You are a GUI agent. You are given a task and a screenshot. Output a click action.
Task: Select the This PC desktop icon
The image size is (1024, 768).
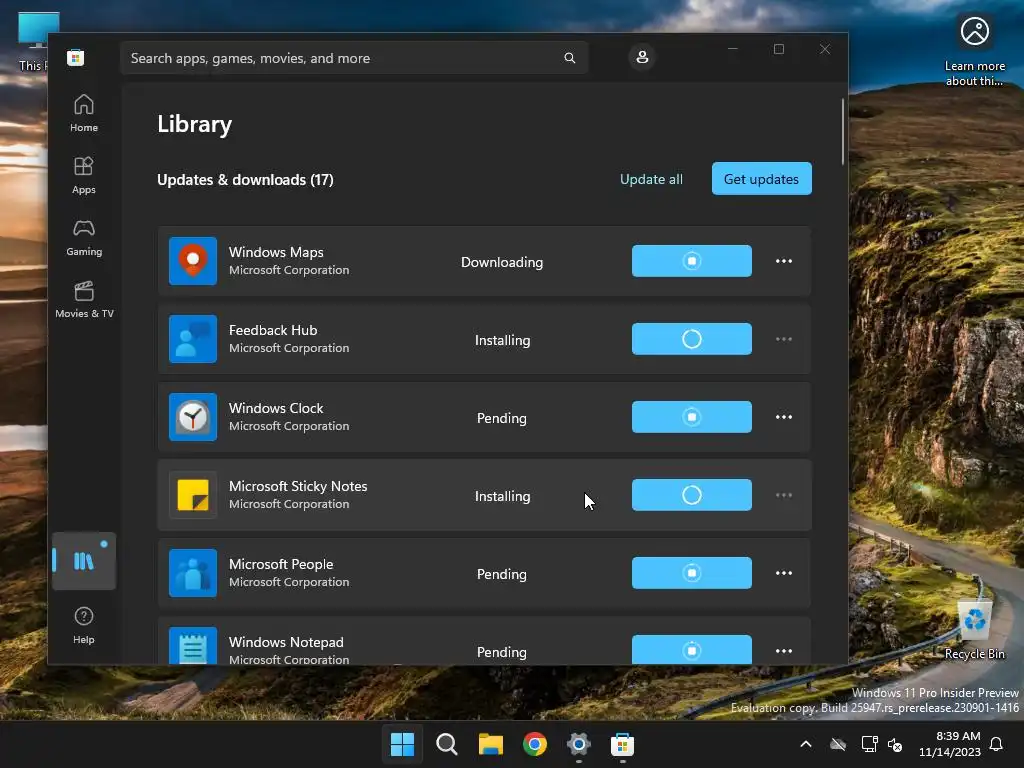pyautogui.click(x=33, y=42)
